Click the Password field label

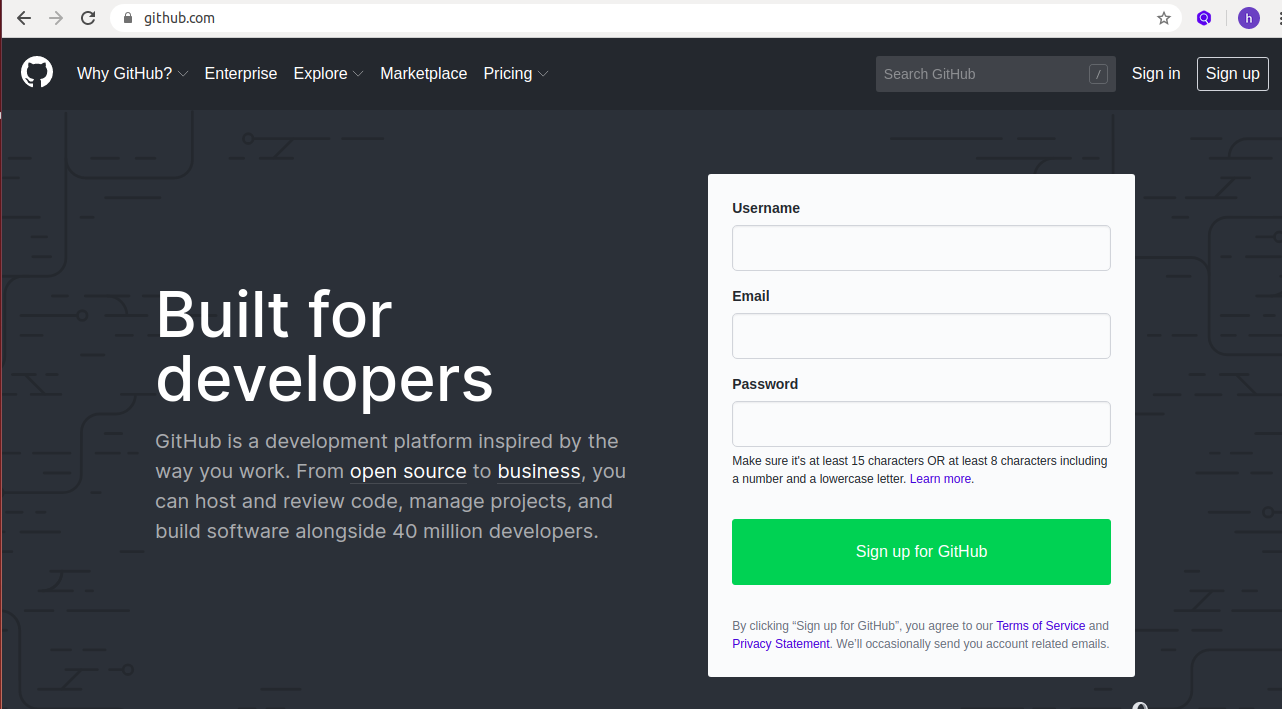[765, 384]
